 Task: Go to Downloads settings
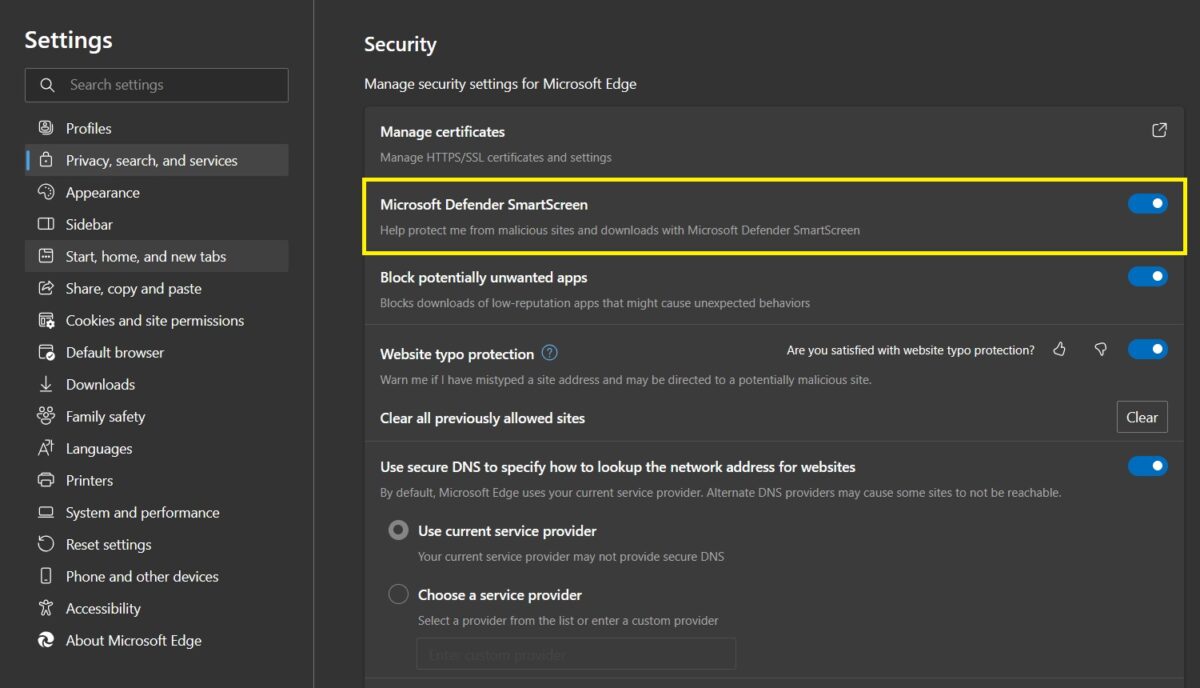tap(157, 384)
